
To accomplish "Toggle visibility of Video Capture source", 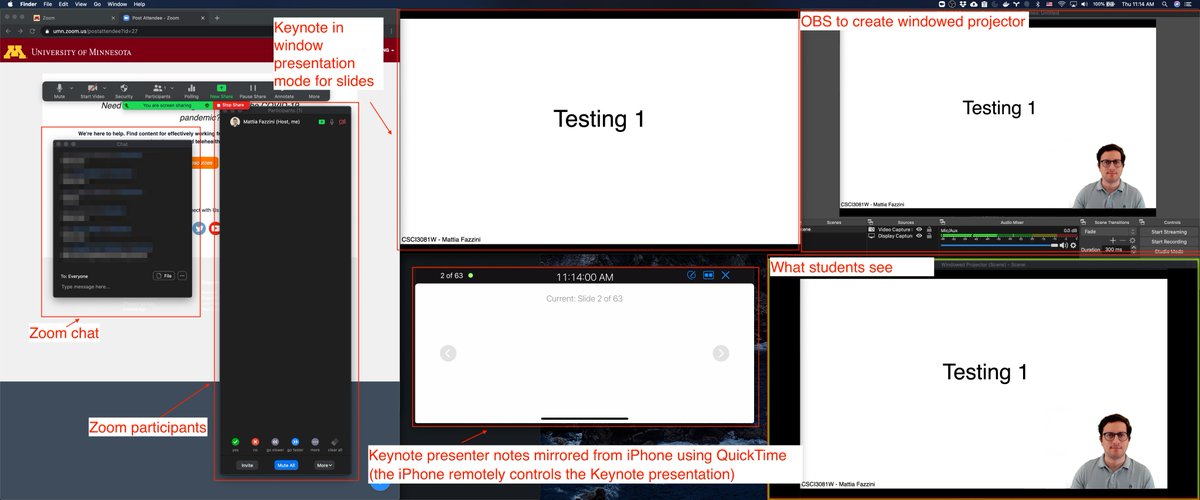I will (919, 229).
